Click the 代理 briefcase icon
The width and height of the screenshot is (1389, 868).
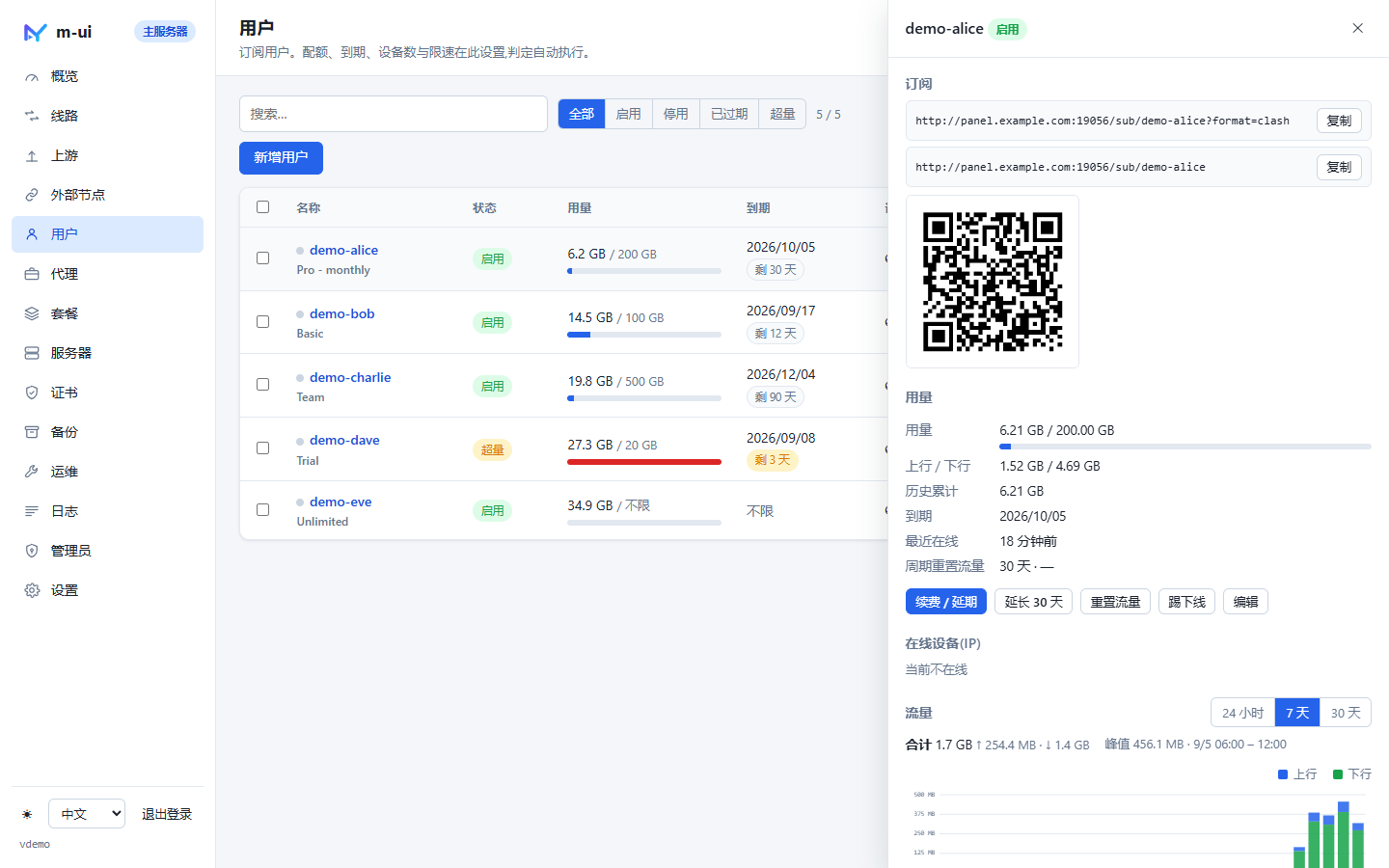[x=32, y=274]
